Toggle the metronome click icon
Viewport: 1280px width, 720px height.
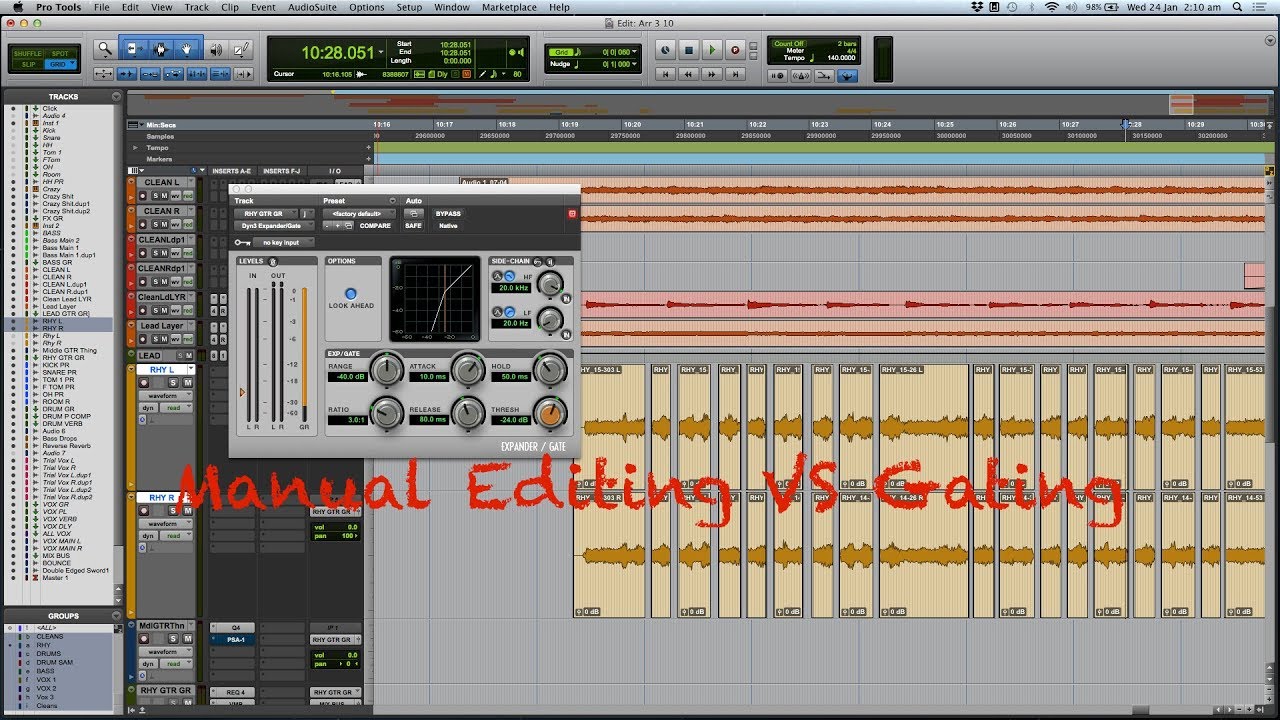coord(801,76)
